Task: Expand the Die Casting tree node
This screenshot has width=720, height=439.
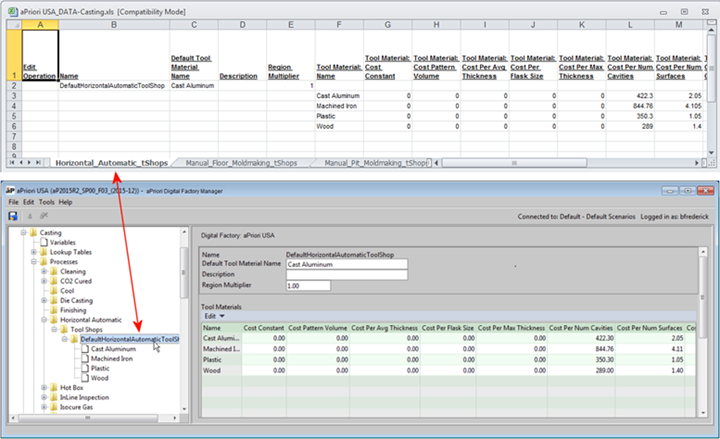Action: pyautogui.click(x=44, y=300)
